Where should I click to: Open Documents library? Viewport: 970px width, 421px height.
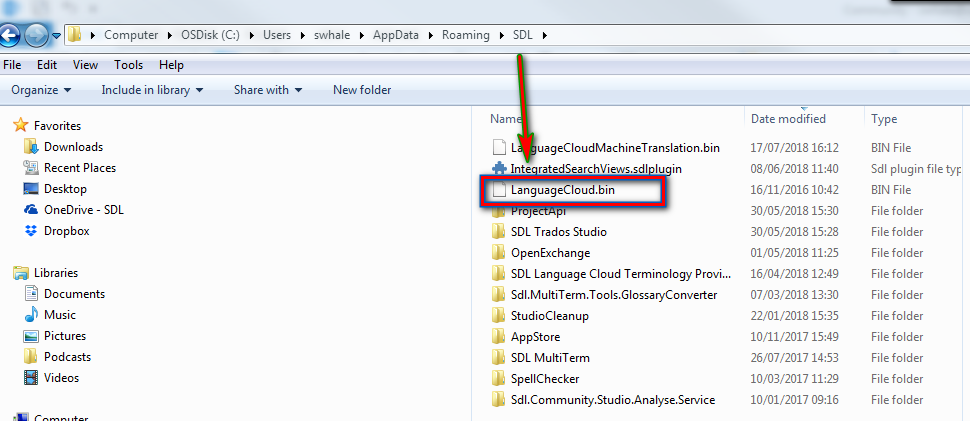point(74,294)
